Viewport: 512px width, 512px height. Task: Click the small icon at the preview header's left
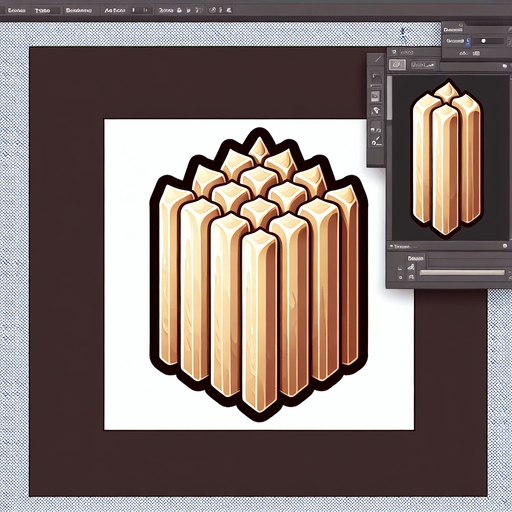(394, 52)
